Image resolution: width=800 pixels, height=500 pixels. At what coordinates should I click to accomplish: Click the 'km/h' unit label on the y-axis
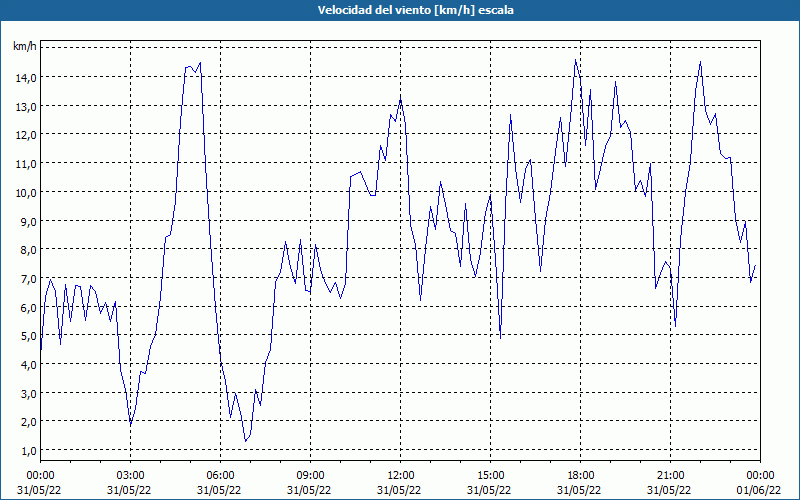point(25,47)
